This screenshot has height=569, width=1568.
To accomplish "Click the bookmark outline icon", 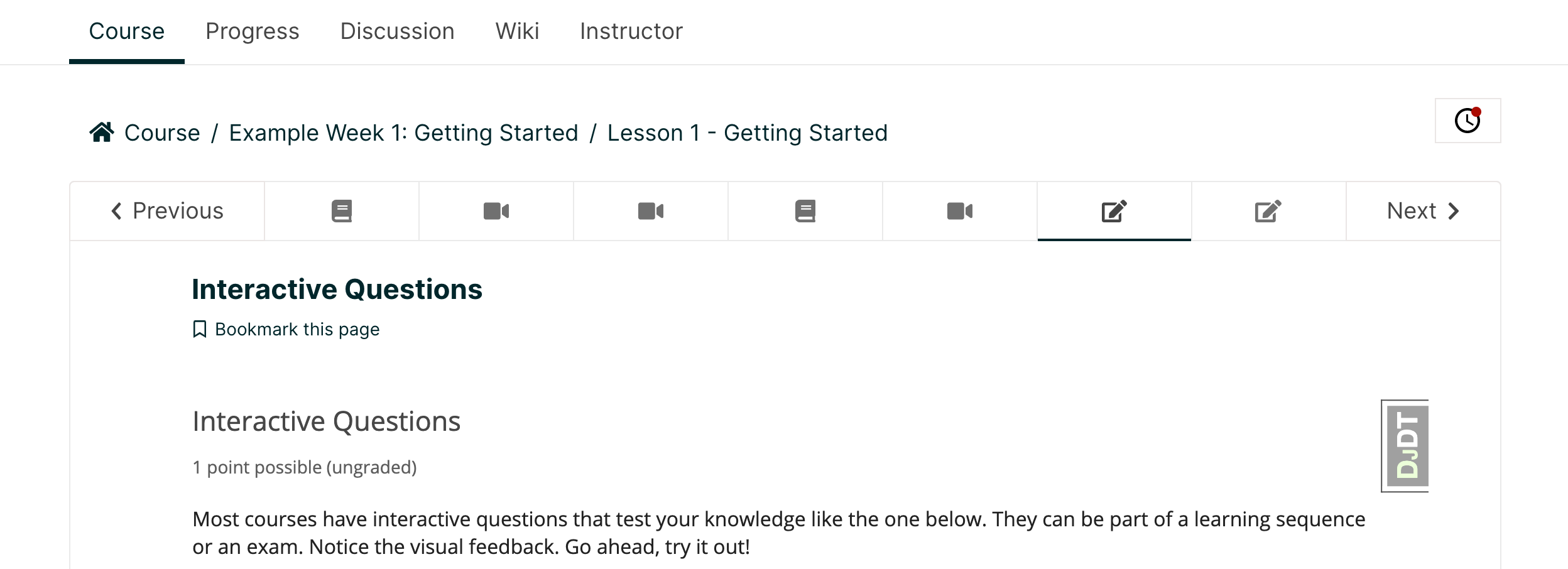I will click(200, 329).
